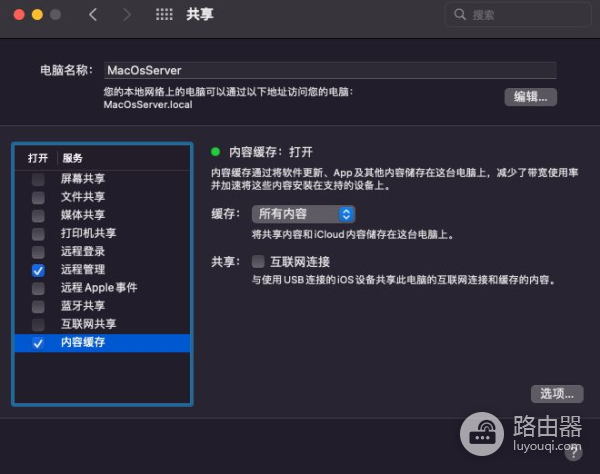This screenshot has height=474, width=600.
Task: Open the 缓存 所有内容 dropdown
Action: 303,214
